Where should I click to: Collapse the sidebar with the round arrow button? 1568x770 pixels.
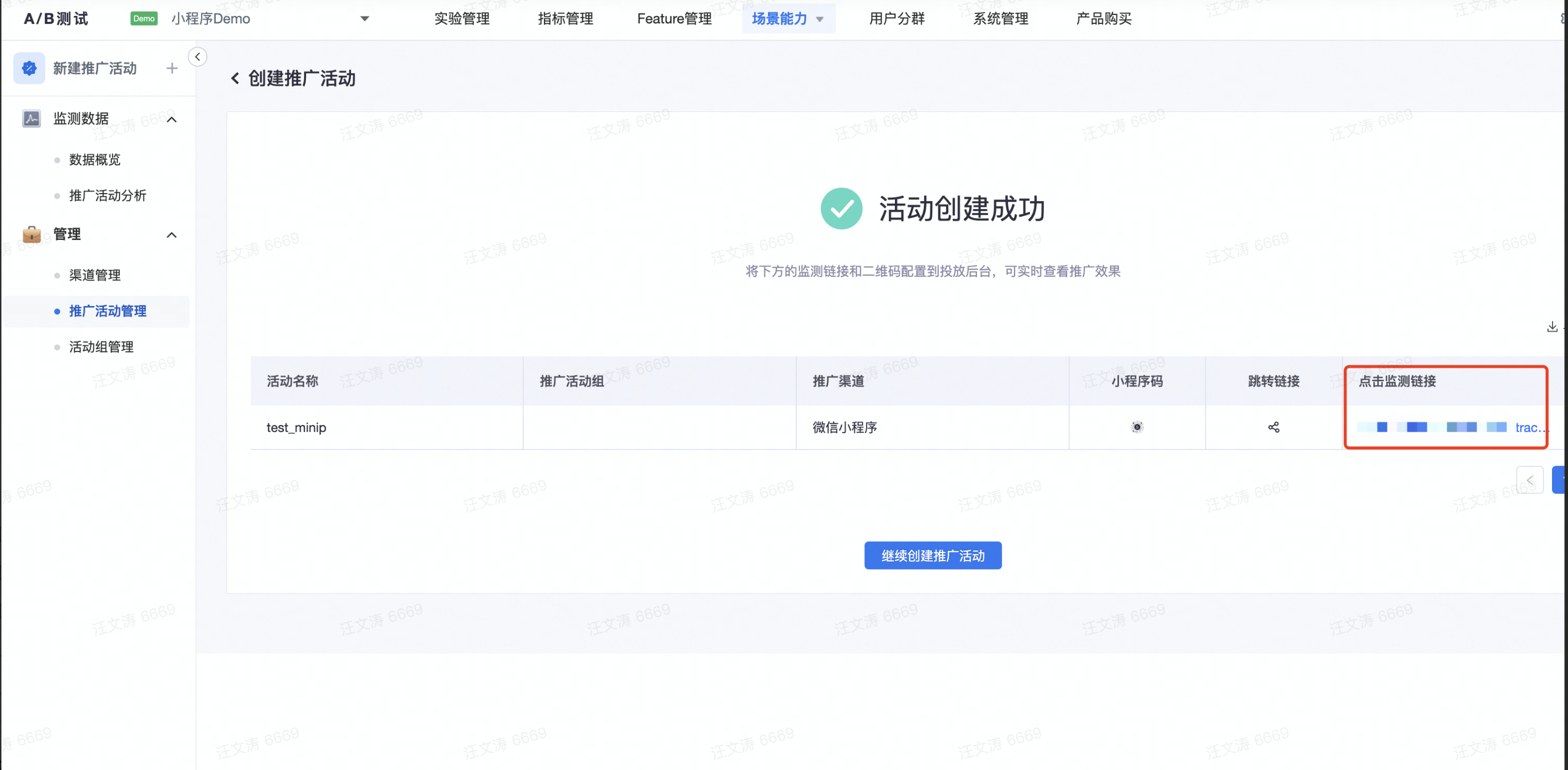coord(197,57)
